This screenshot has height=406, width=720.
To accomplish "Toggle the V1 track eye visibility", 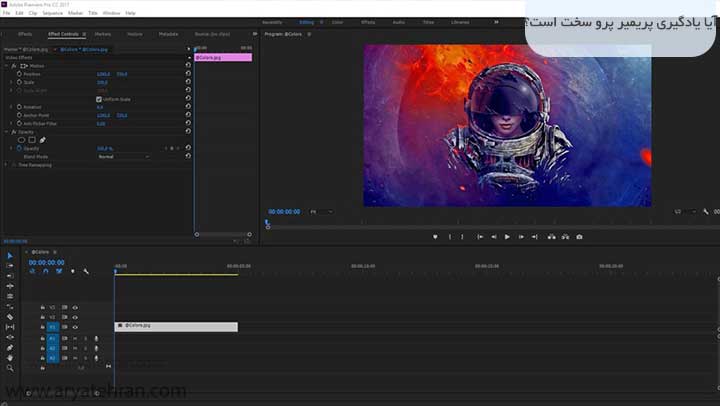I will (x=75, y=327).
